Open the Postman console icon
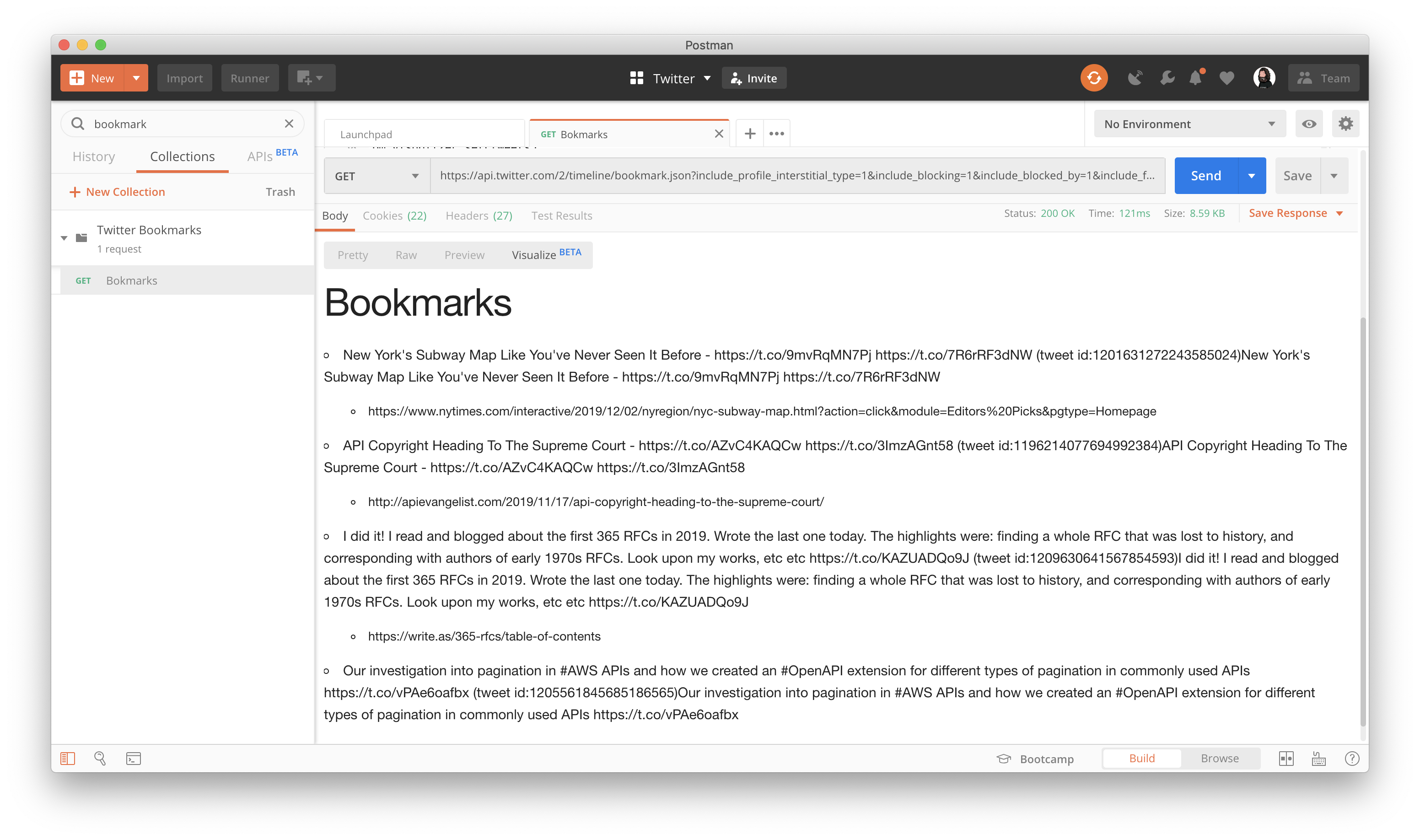The image size is (1420, 840). pos(134,759)
